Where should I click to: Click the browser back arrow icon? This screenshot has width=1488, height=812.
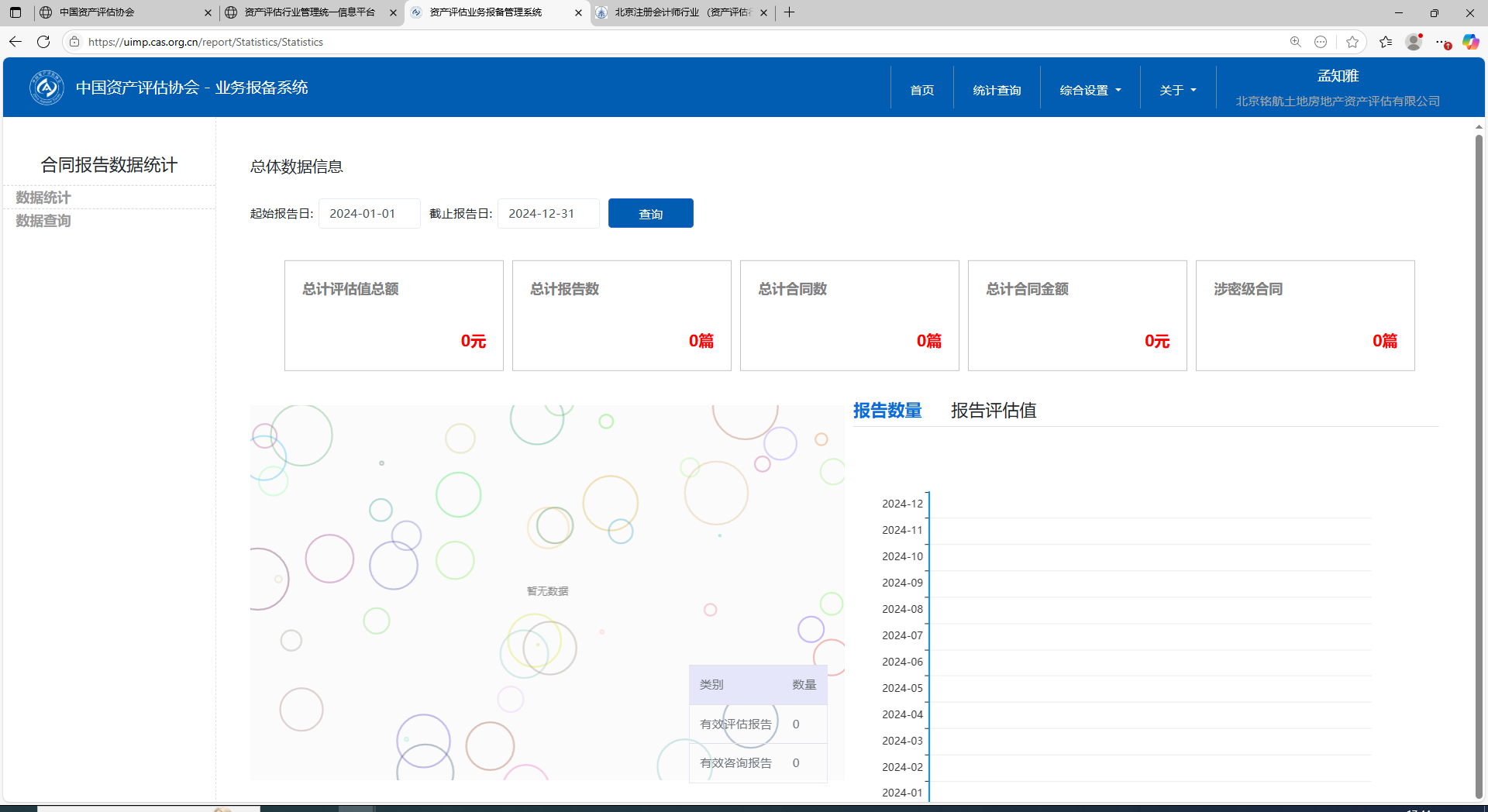15,42
